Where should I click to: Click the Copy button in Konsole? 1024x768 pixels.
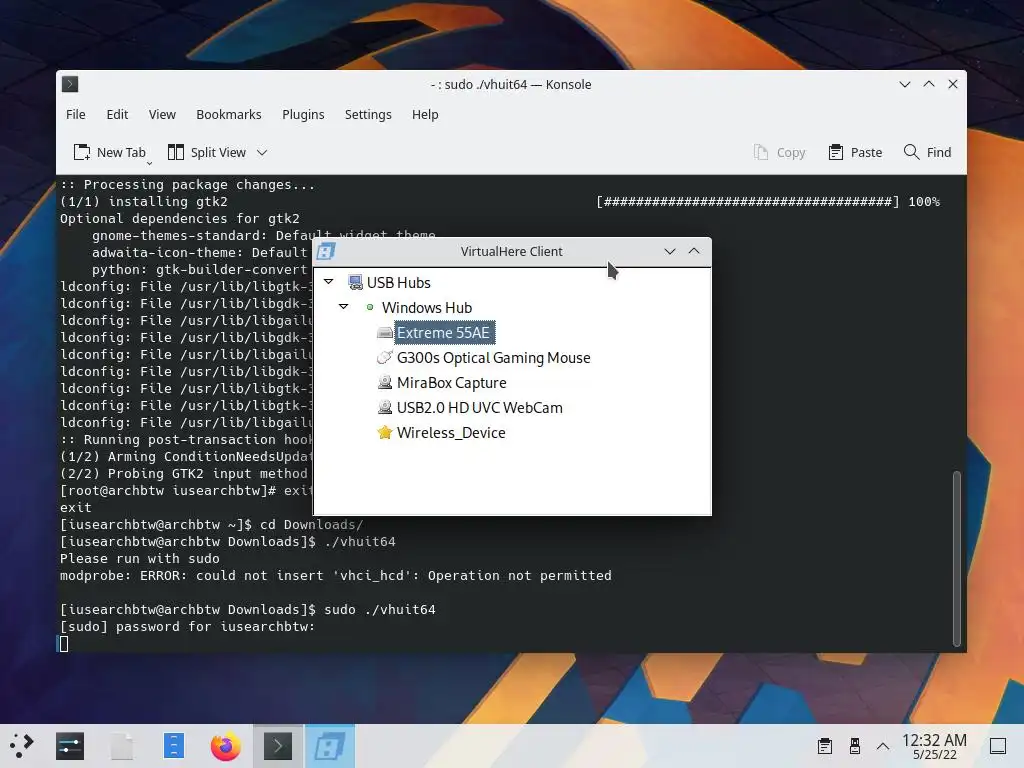(x=780, y=152)
